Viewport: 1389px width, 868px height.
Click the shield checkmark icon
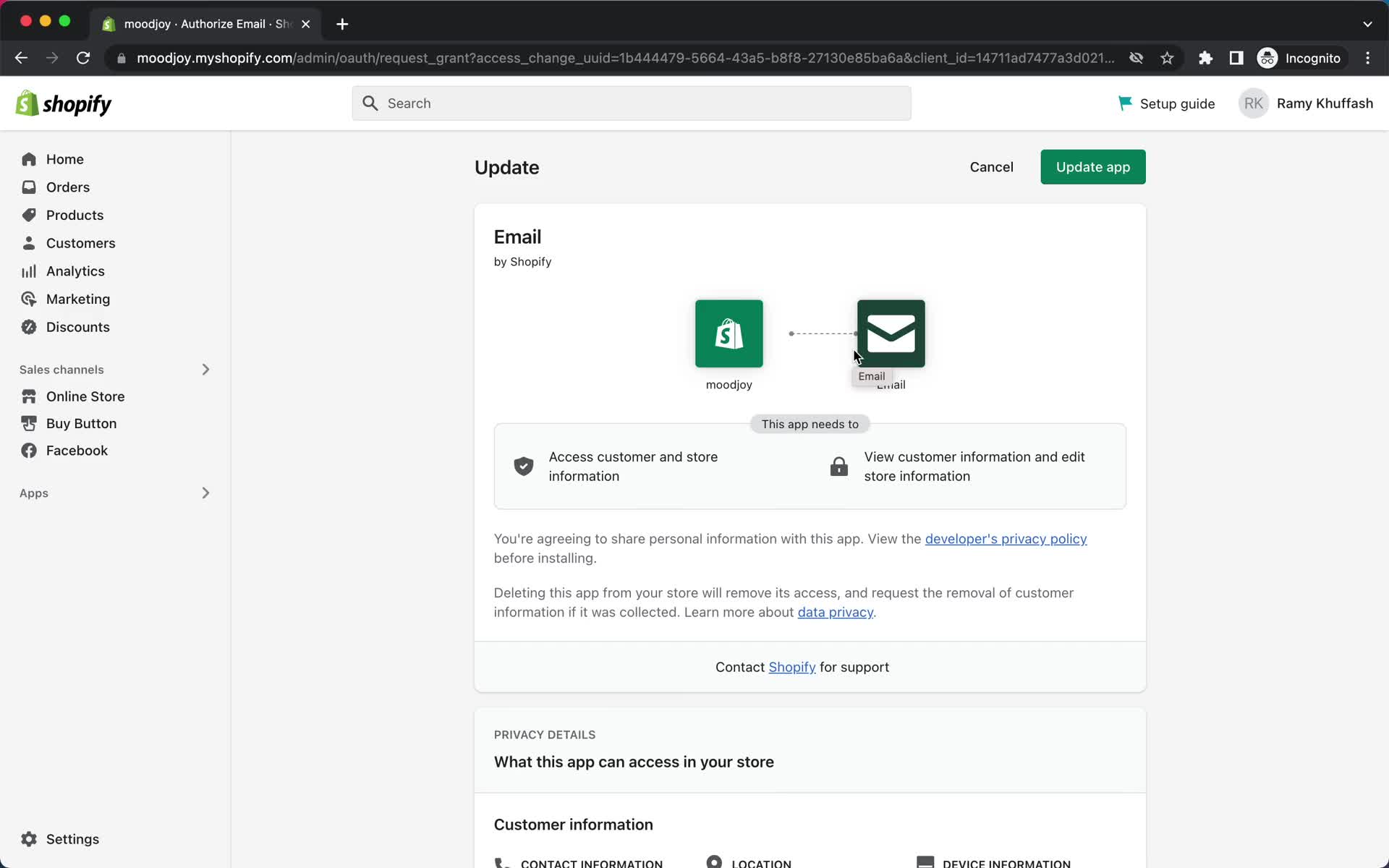click(524, 467)
